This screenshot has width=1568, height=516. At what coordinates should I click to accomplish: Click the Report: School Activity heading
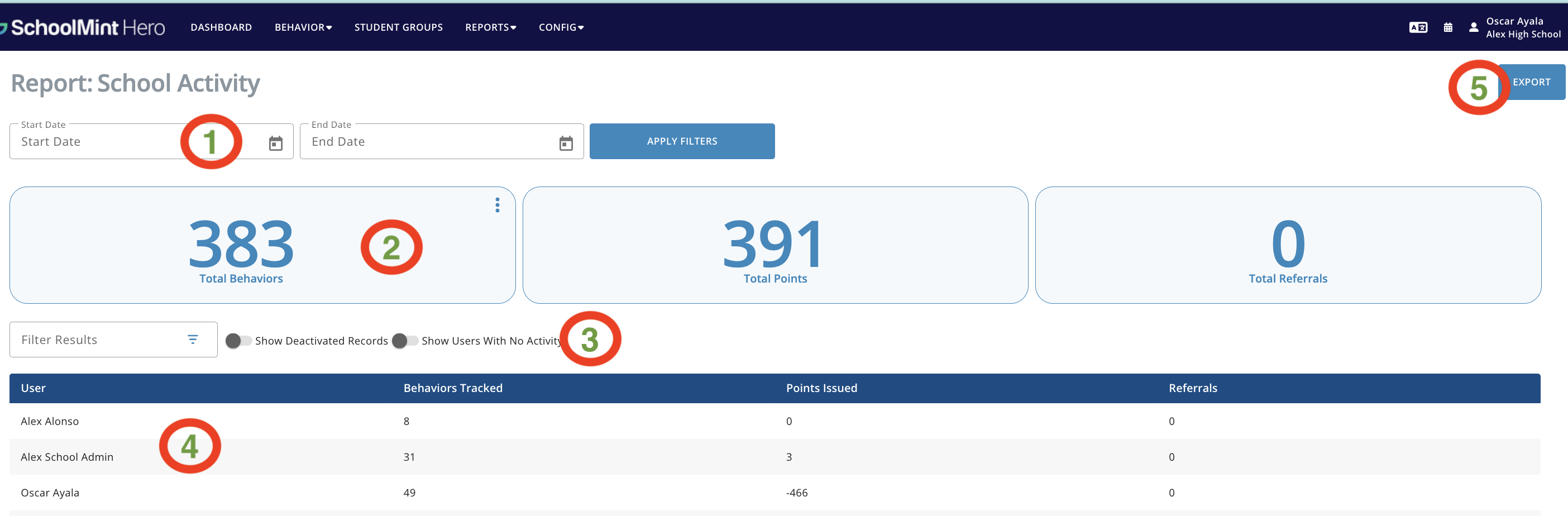click(x=135, y=83)
